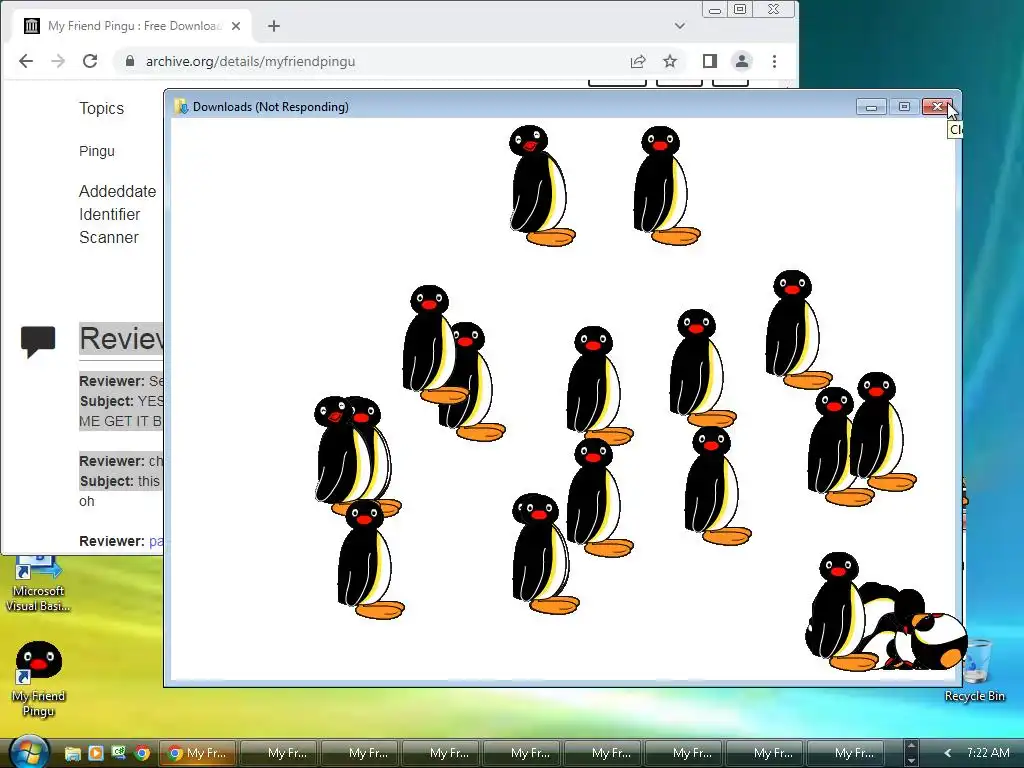
Task: Expand the Chrome tab search chevron
Action: pyautogui.click(x=680, y=26)
